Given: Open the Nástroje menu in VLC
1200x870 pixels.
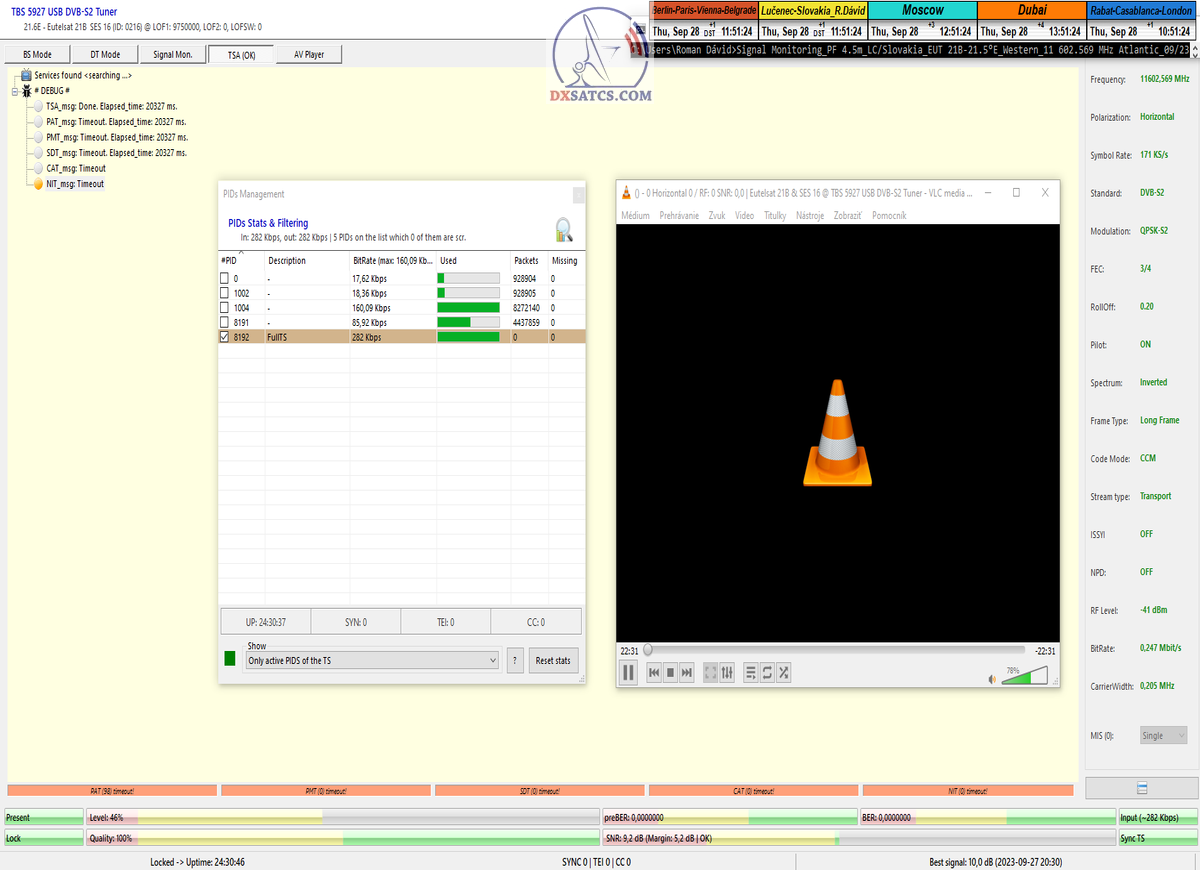Looking at the screenshot, I should tap(810, 216).
